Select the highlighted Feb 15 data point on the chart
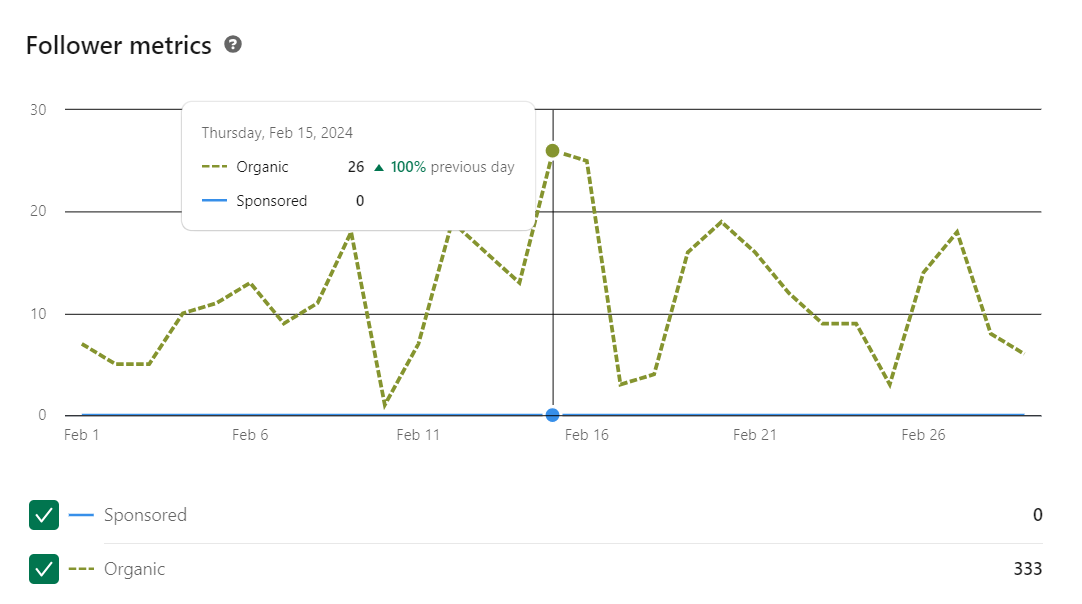1082x604 pixels. point(551,150)
